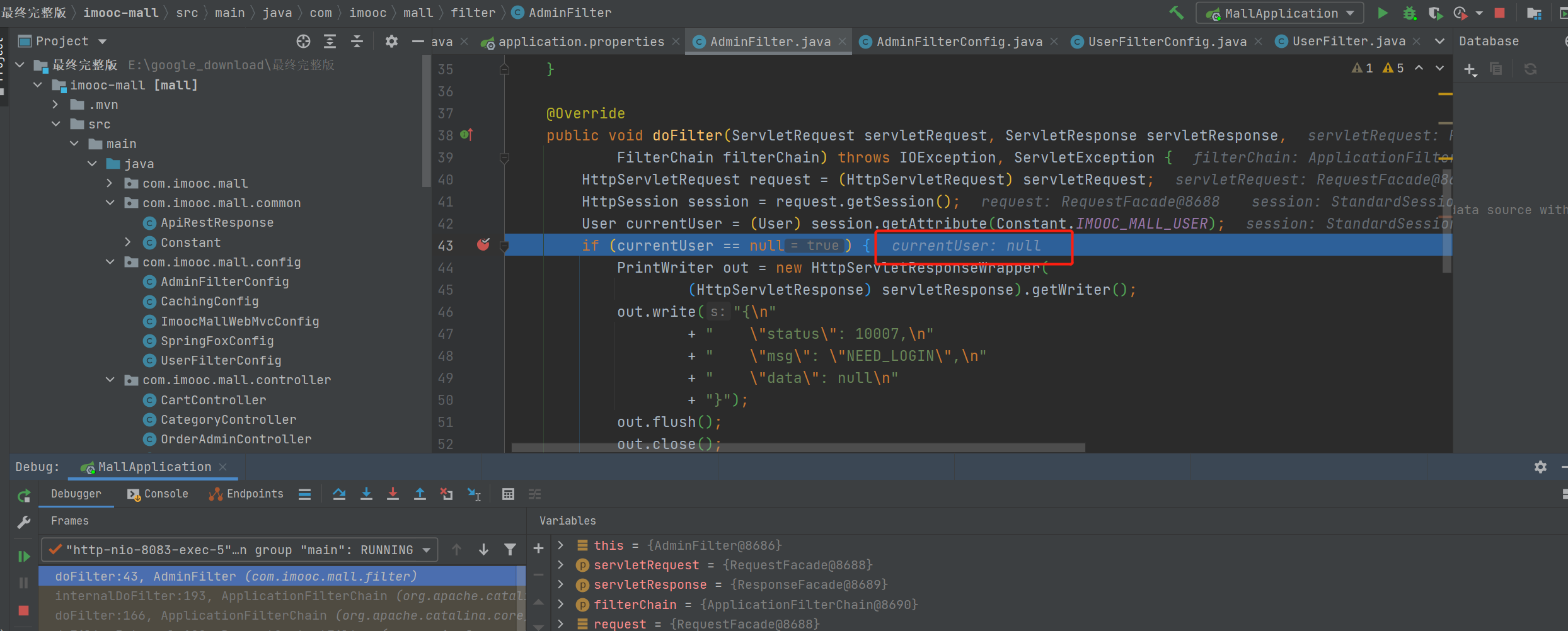Expand the .mvn folder

55,105
